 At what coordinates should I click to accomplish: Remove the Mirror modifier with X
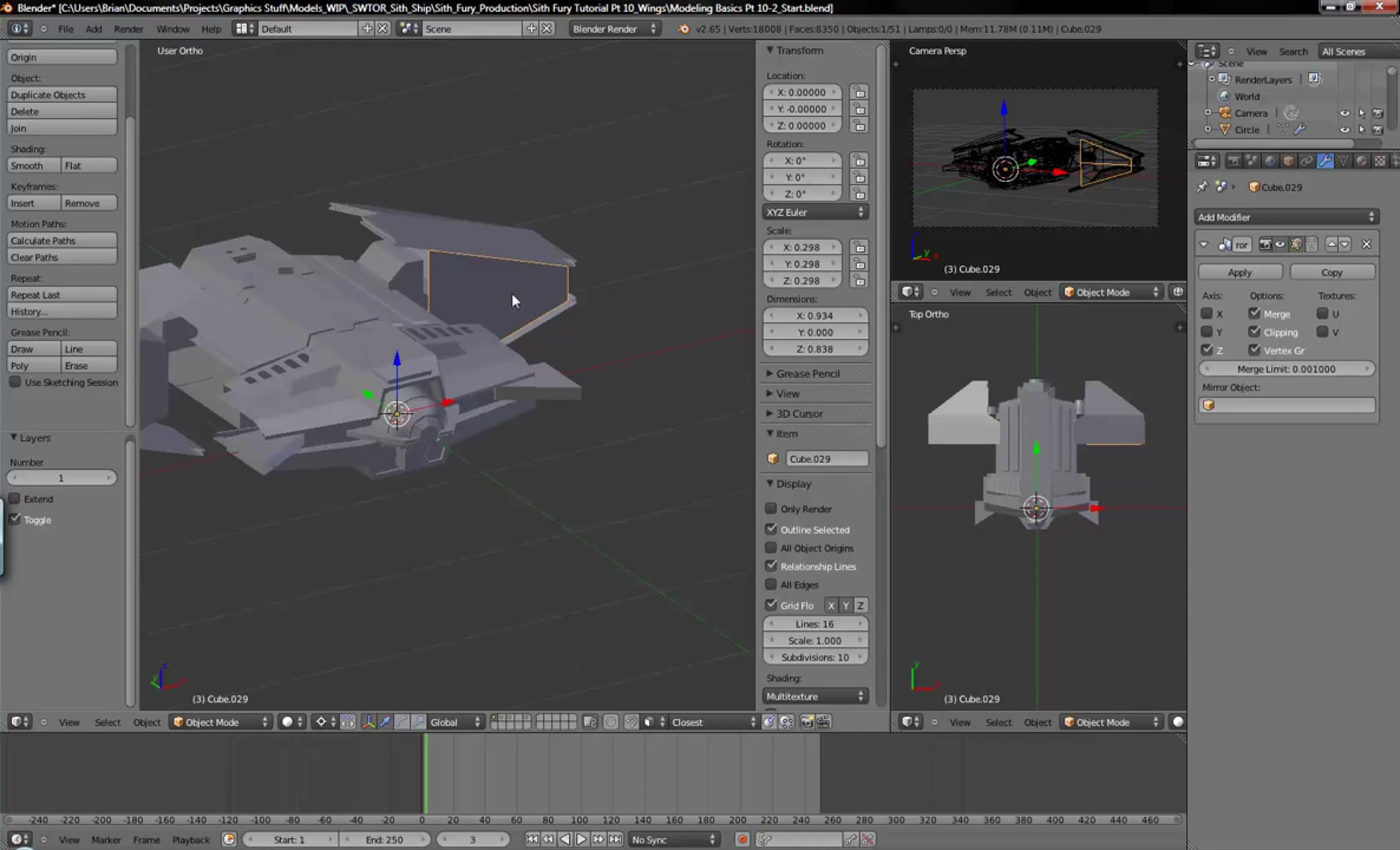click(x=1366, y=244)
